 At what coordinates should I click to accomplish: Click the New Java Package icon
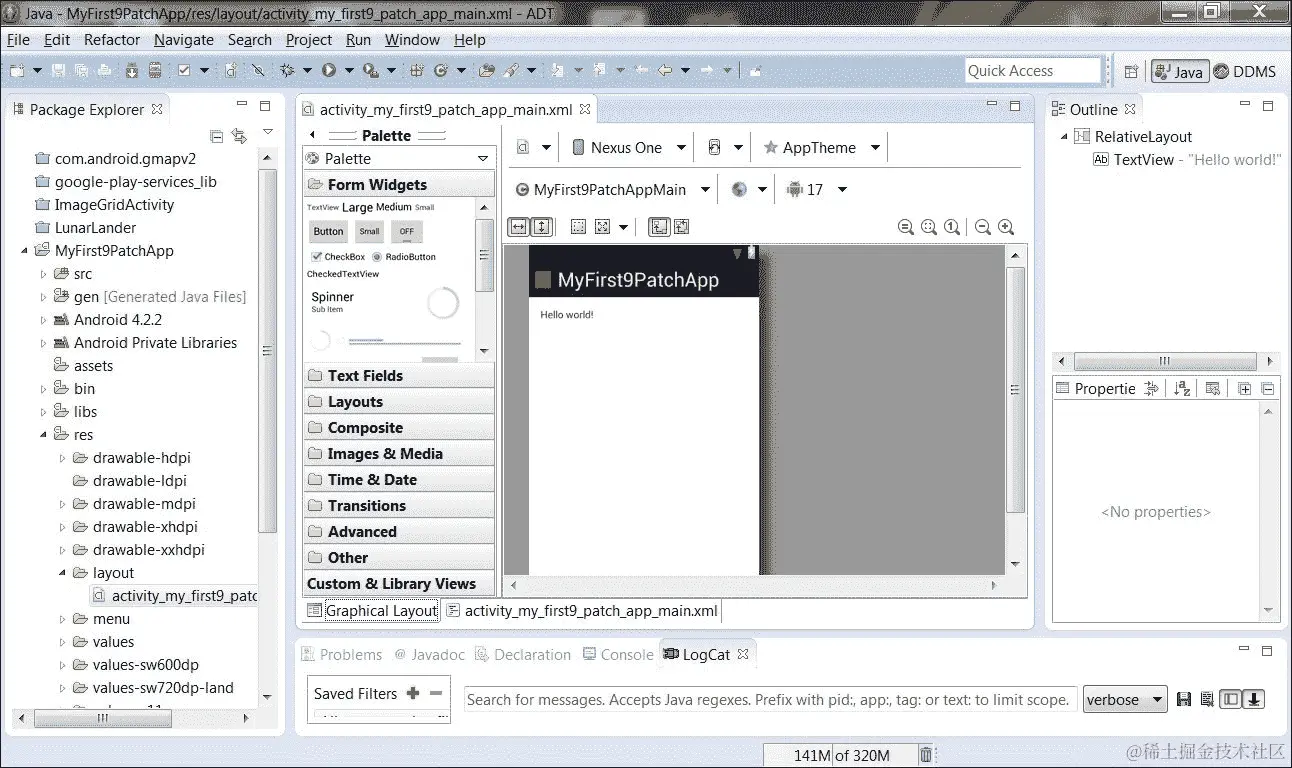click(x=415, y=70)
